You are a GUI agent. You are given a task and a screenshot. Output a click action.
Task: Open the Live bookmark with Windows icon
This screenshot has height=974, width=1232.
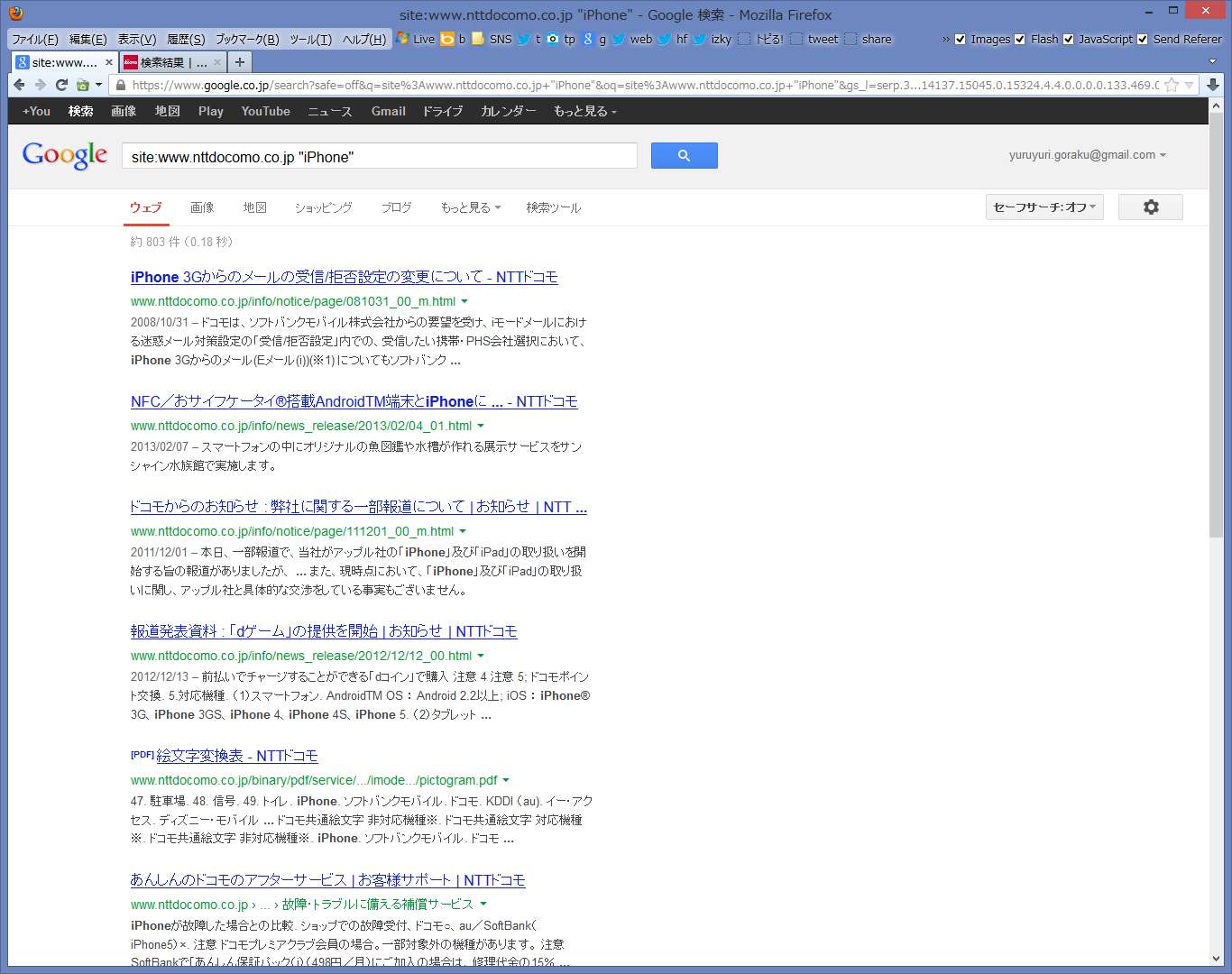coord(416,39)
